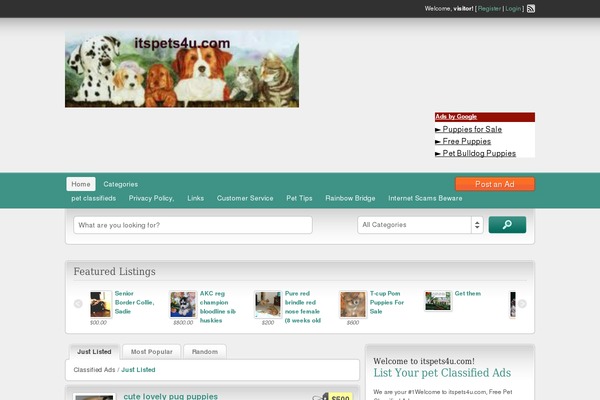The image size is (600, 400).
Task: Click the $800.00 price text
Action: [x=183, y=323]
